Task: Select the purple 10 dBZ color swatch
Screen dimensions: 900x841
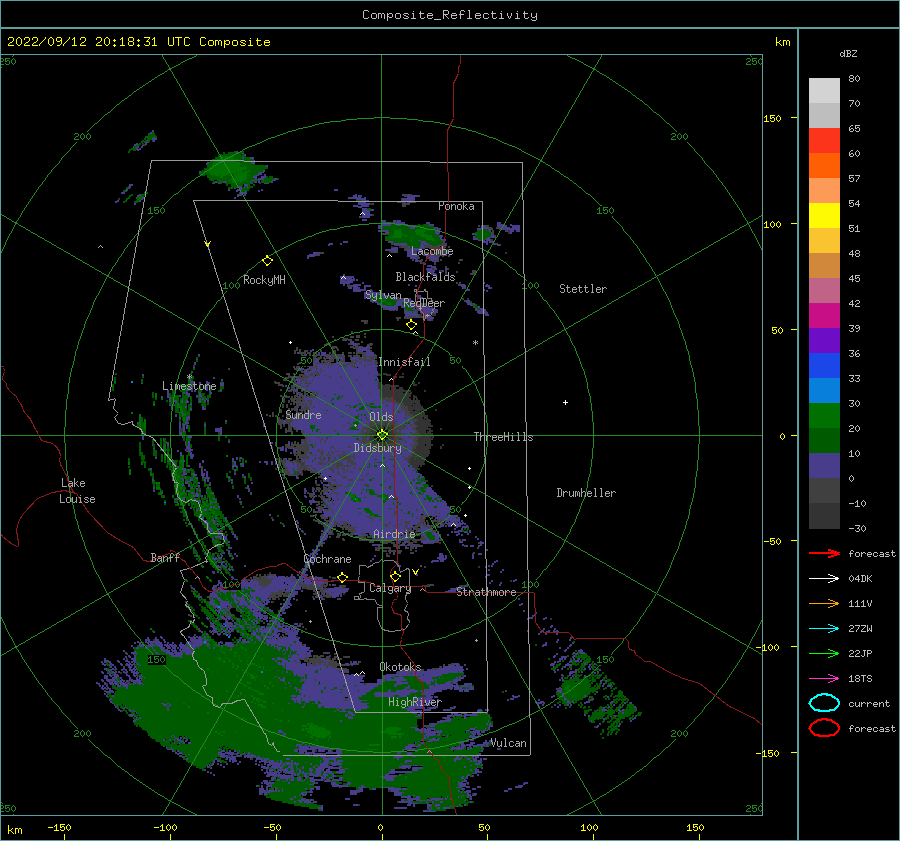Action: click(x=824, y=466)
